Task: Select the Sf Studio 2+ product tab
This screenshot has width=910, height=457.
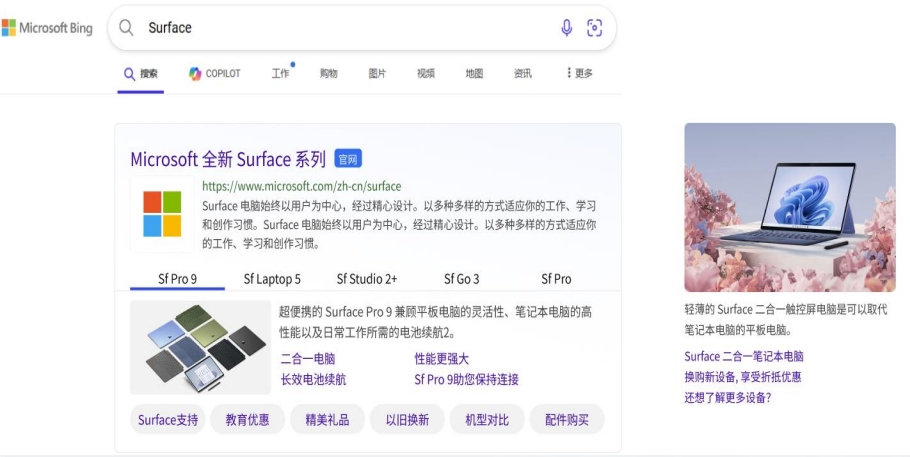Action: point(367,279)
